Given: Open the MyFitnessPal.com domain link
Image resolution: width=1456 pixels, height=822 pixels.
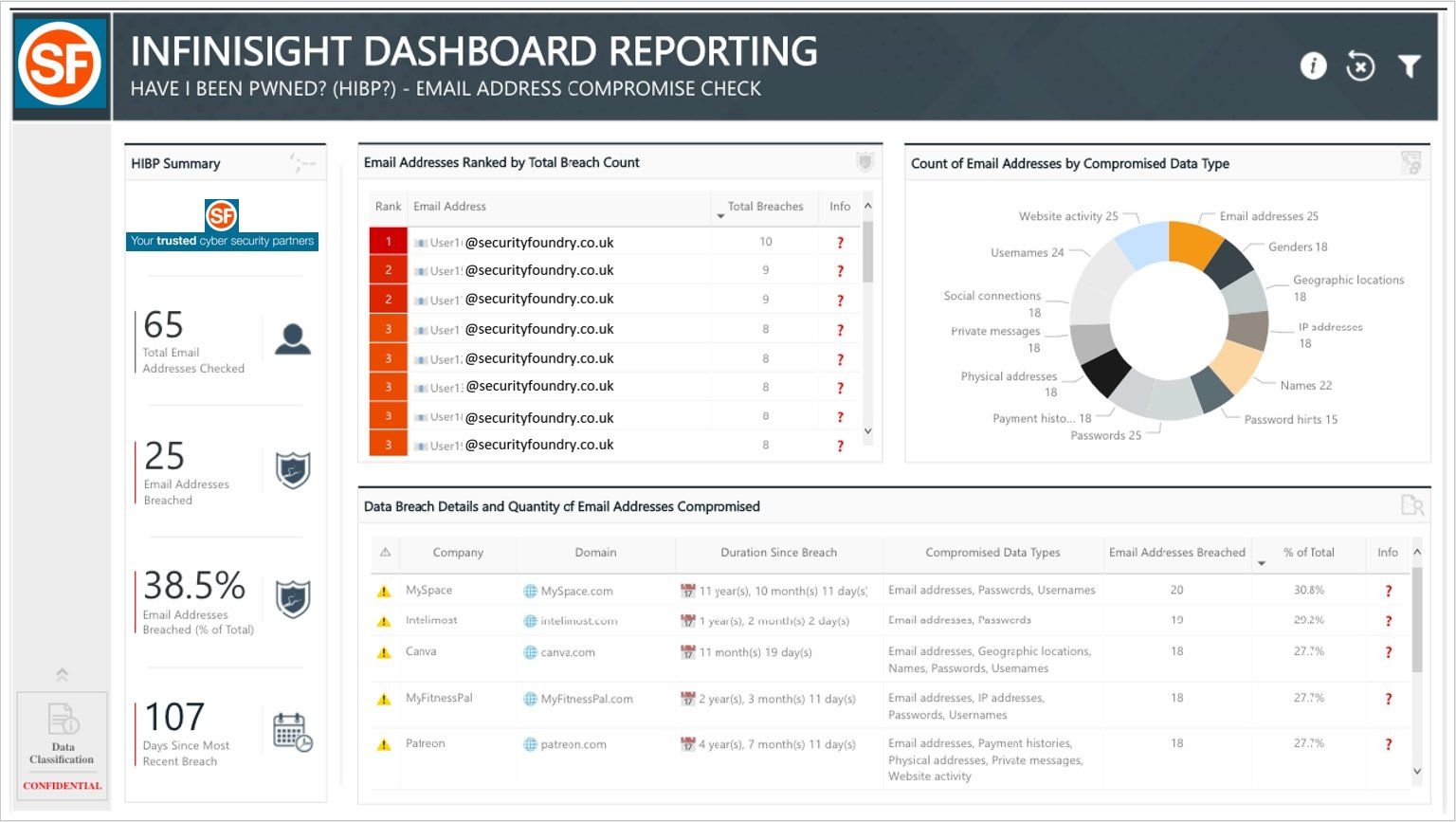Looking at the screenshot, I should tap(587, 699).
